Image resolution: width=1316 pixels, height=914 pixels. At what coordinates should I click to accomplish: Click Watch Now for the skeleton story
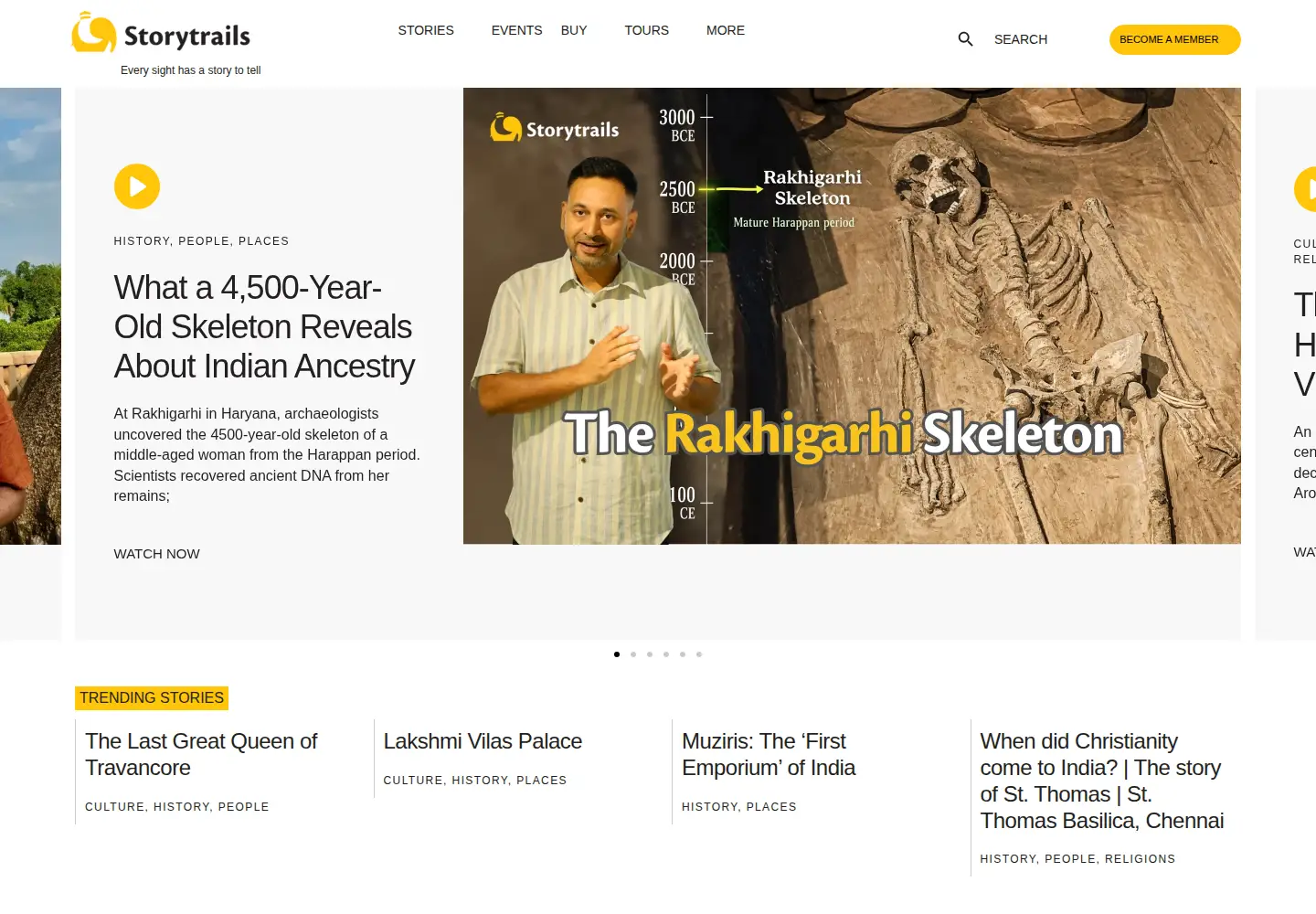(x=156, y=554)
